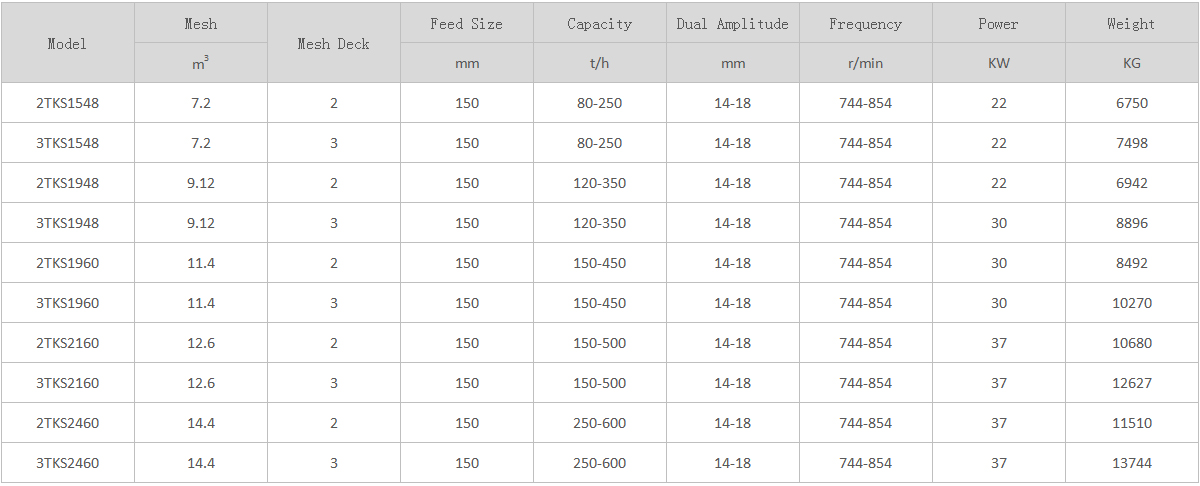Click model cell 2TKS1548
This screenshot has height=486, width=1200.
coord(67,103)
